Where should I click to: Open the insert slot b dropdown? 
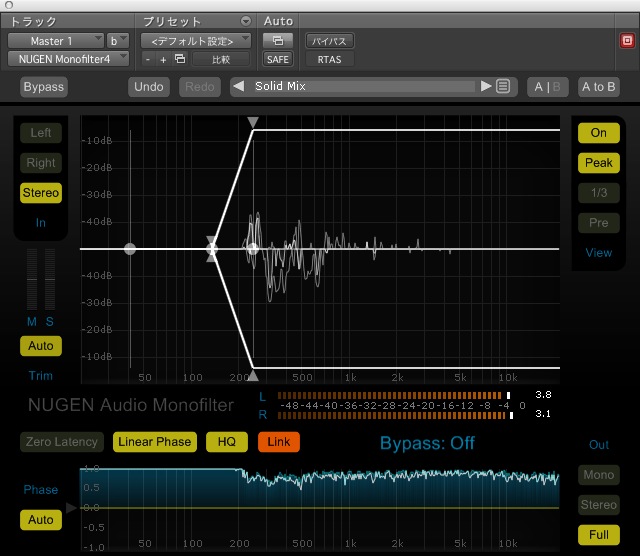coord(118,41)
